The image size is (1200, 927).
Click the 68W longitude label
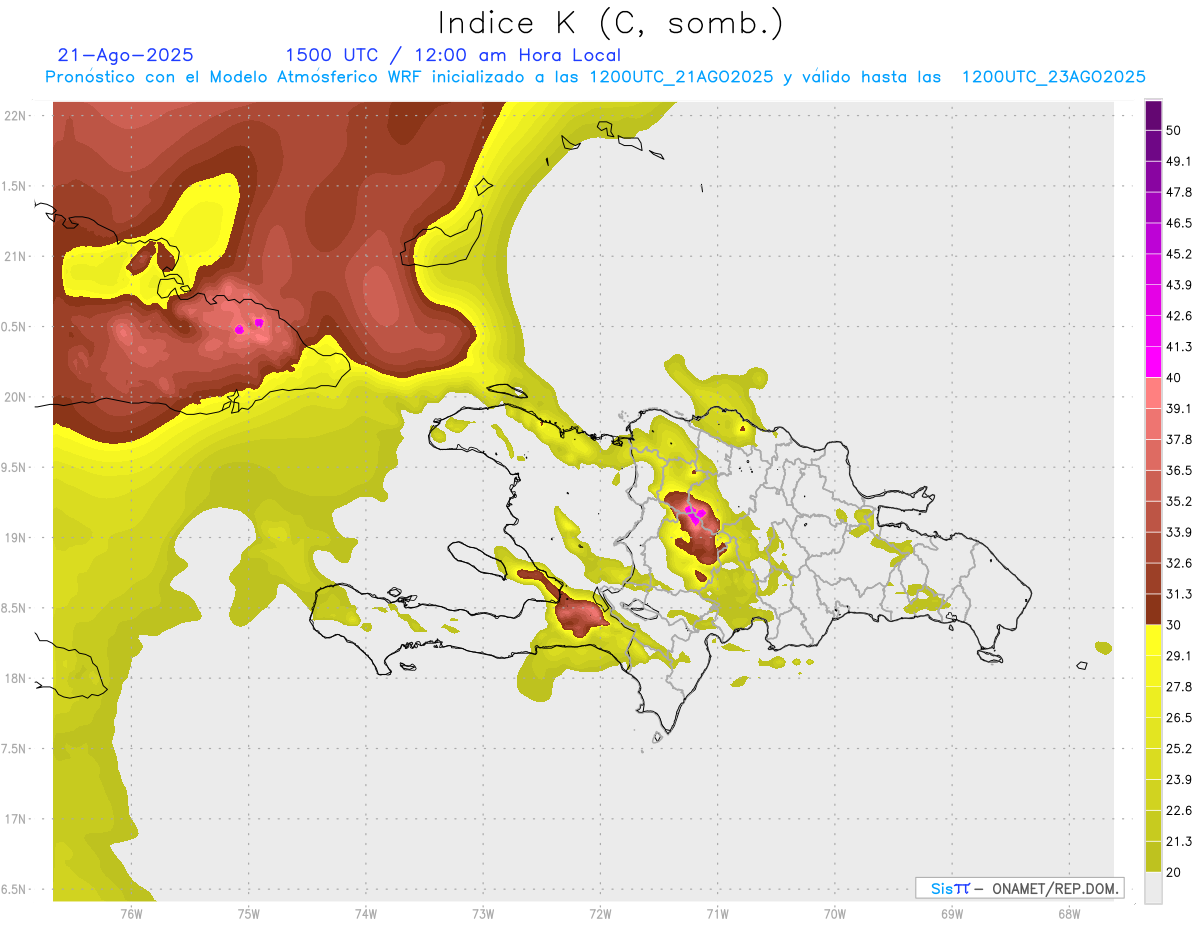[x=1069, y=913]
